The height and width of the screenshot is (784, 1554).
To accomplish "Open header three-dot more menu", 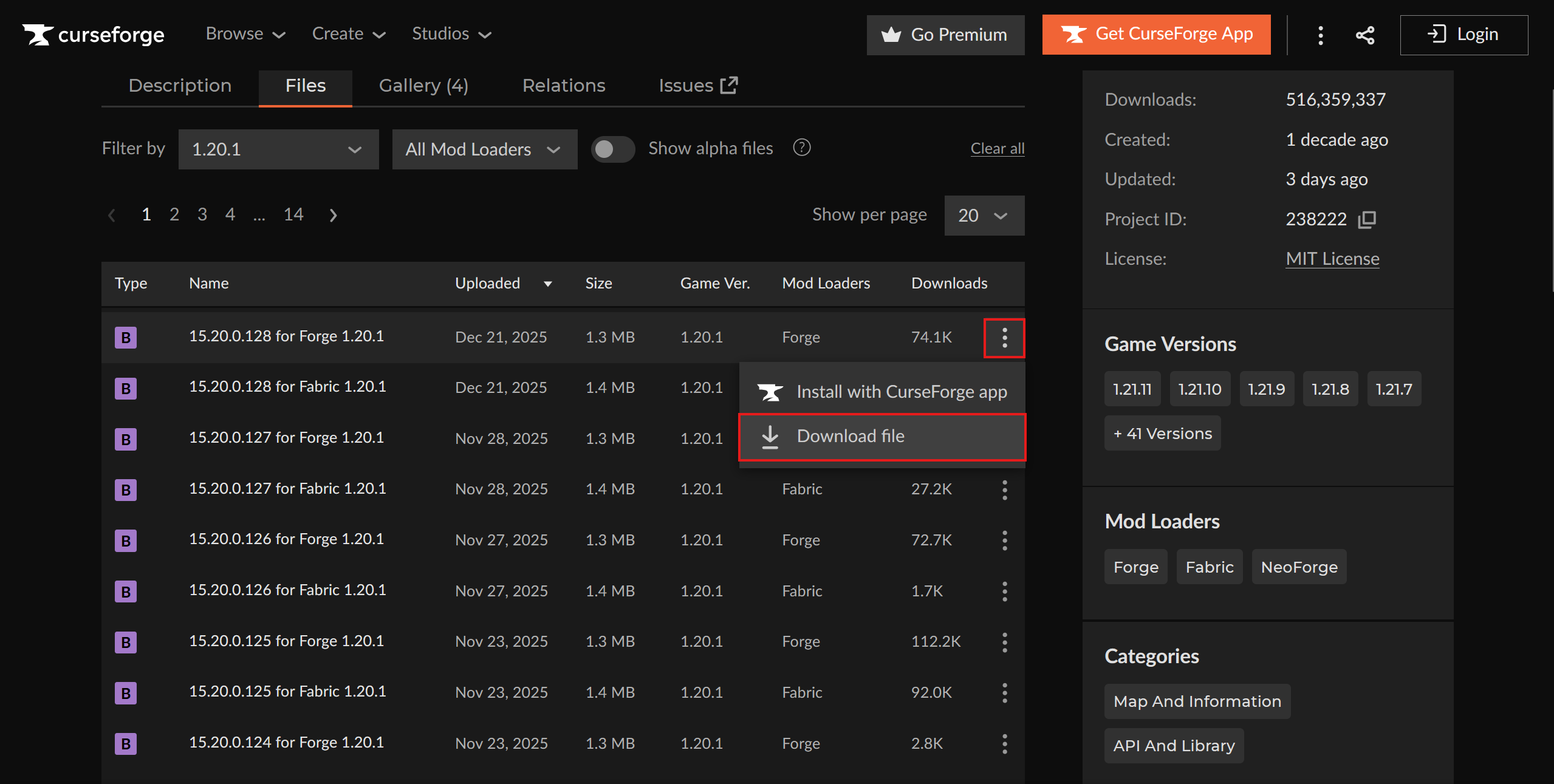I will click(1320, 35).
